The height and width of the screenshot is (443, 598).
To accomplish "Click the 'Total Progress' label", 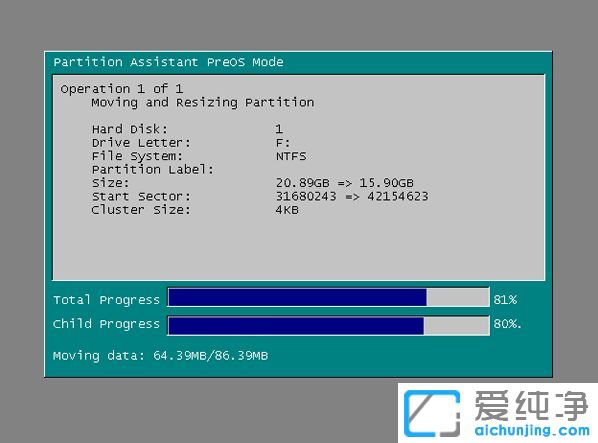I will tap(106, 300).
